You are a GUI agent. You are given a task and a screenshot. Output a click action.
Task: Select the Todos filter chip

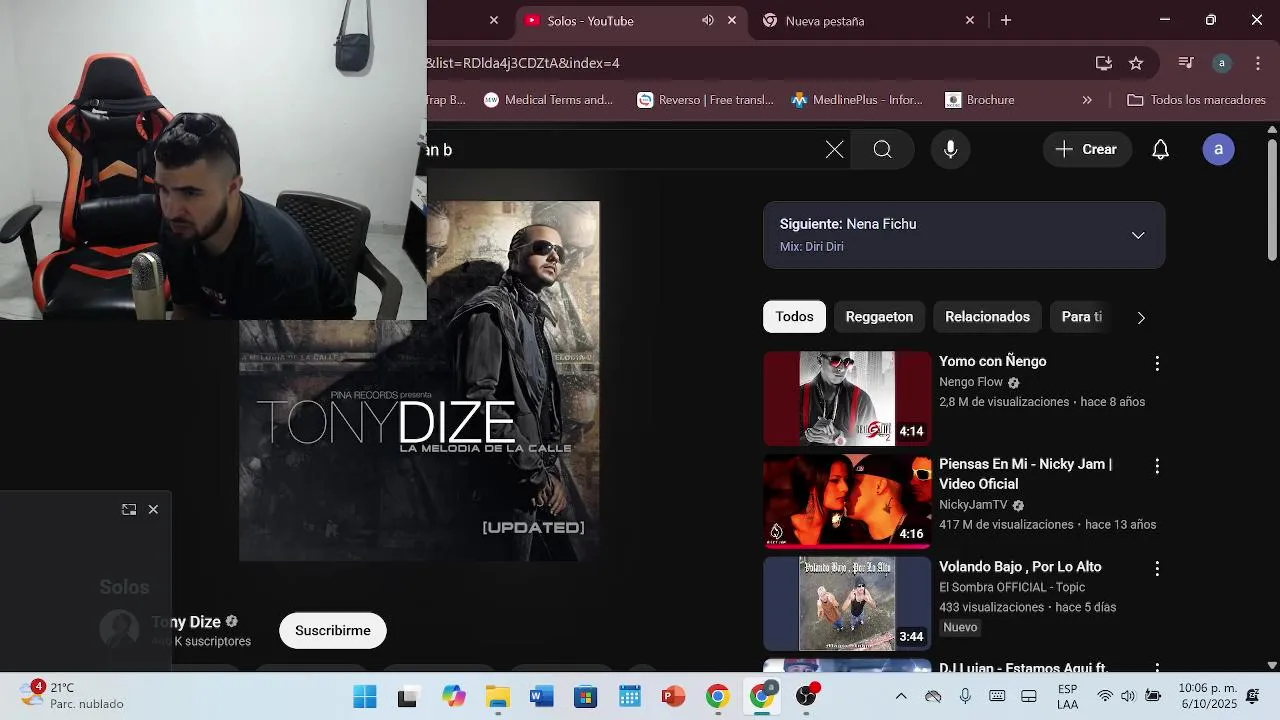click(x=794, y=317)
